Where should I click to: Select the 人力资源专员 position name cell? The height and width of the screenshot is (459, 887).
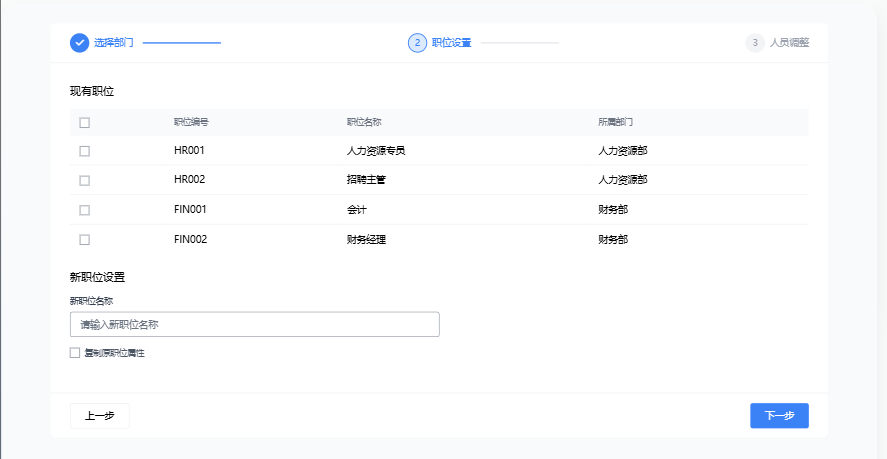point(376,151)
